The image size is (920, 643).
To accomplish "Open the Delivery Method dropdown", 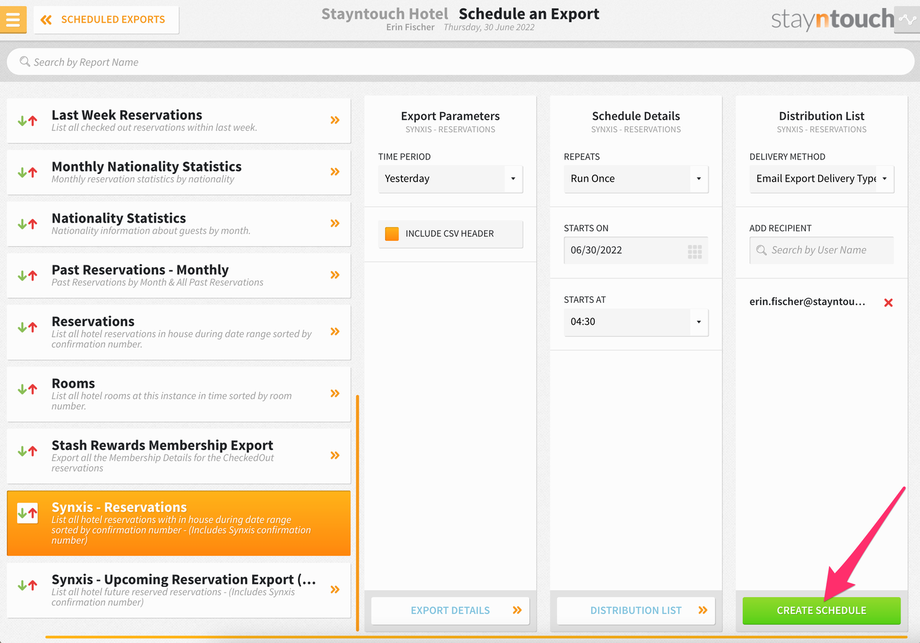I will pos(821,179).
